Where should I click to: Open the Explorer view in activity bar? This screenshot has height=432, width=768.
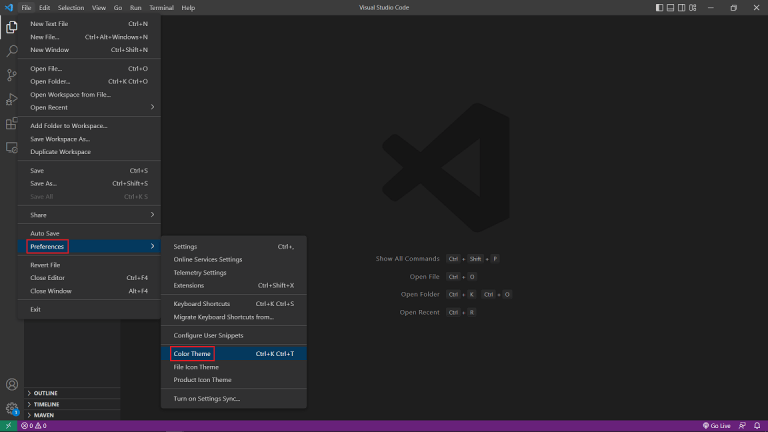(12, 27)
